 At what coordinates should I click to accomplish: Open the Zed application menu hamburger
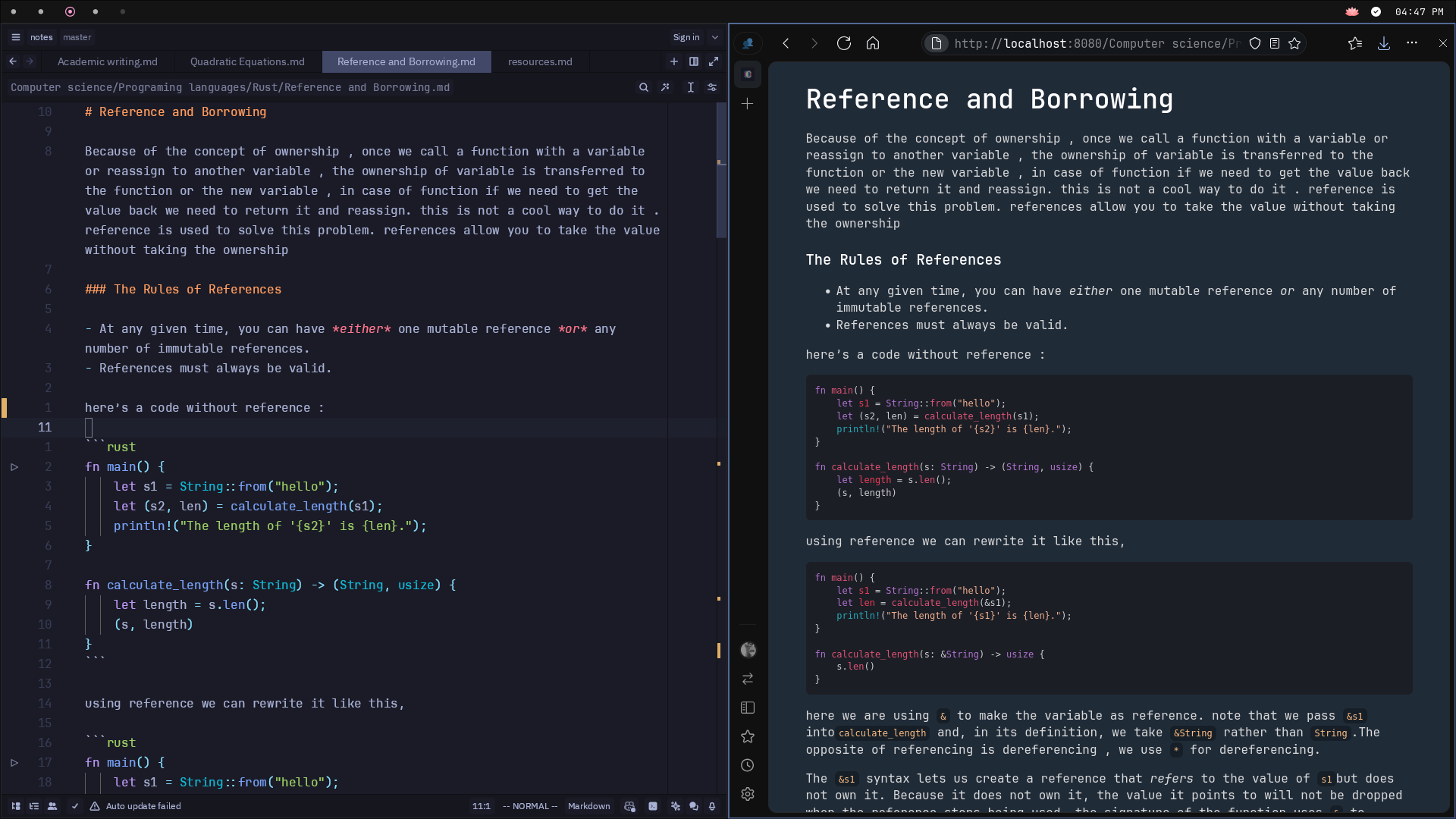pos(16,37)
